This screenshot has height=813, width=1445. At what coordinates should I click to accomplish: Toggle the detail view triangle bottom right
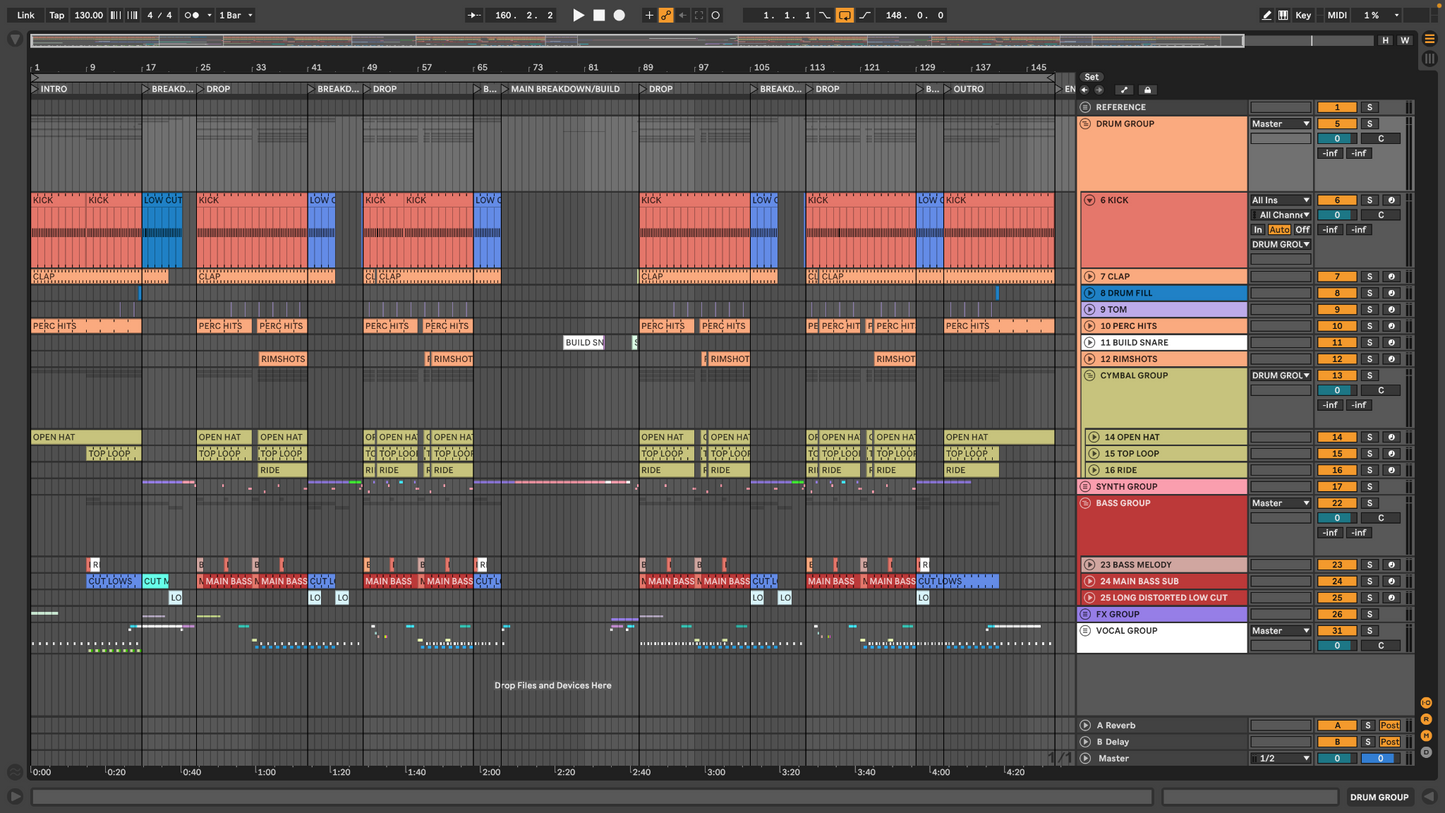click(1429, 797)
